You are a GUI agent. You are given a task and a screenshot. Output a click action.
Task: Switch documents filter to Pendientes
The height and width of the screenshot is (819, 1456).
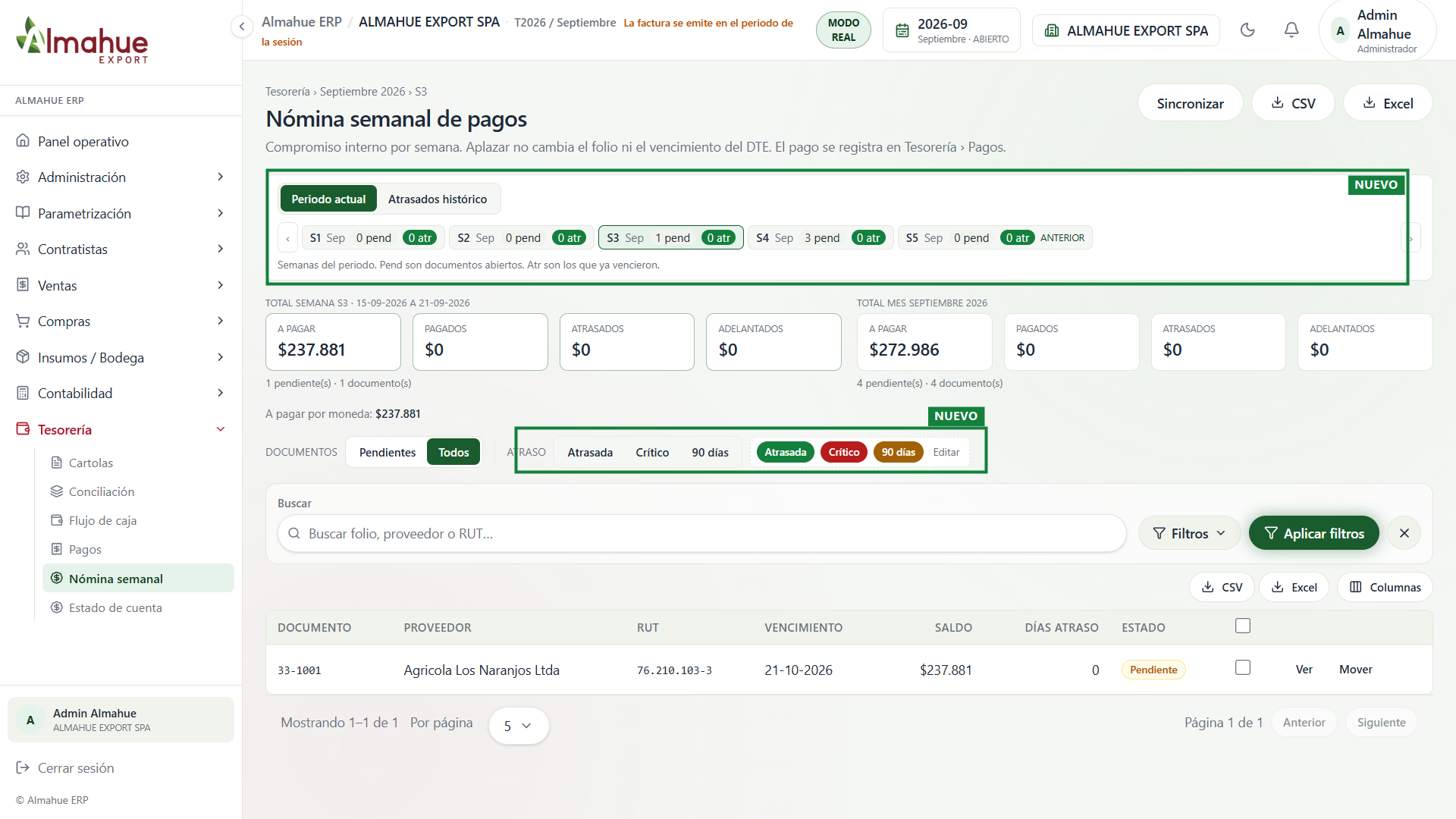coord(388,452)
